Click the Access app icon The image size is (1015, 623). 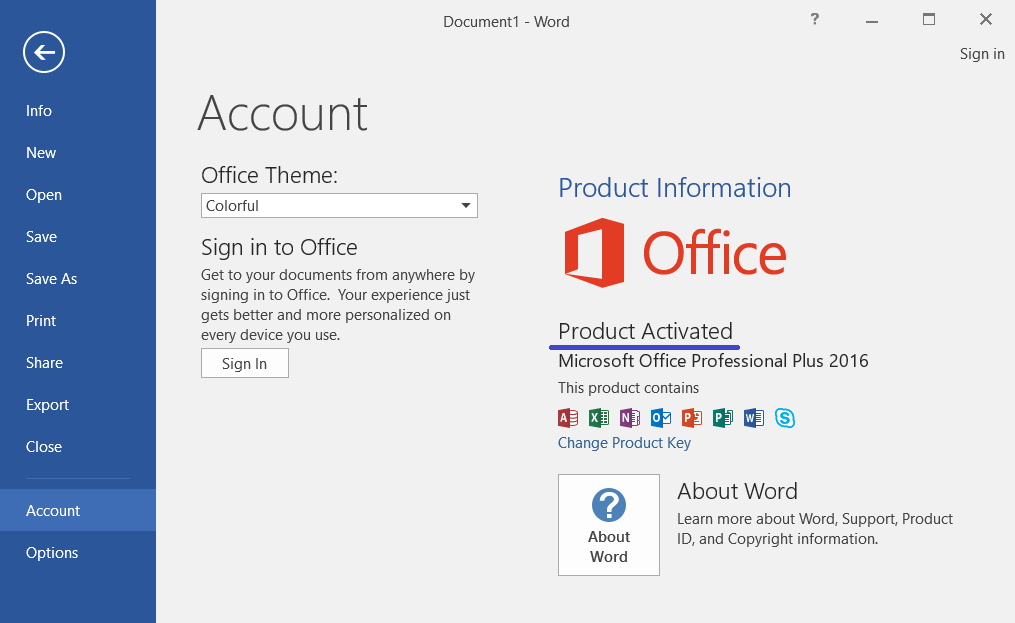tap(568, 418)
